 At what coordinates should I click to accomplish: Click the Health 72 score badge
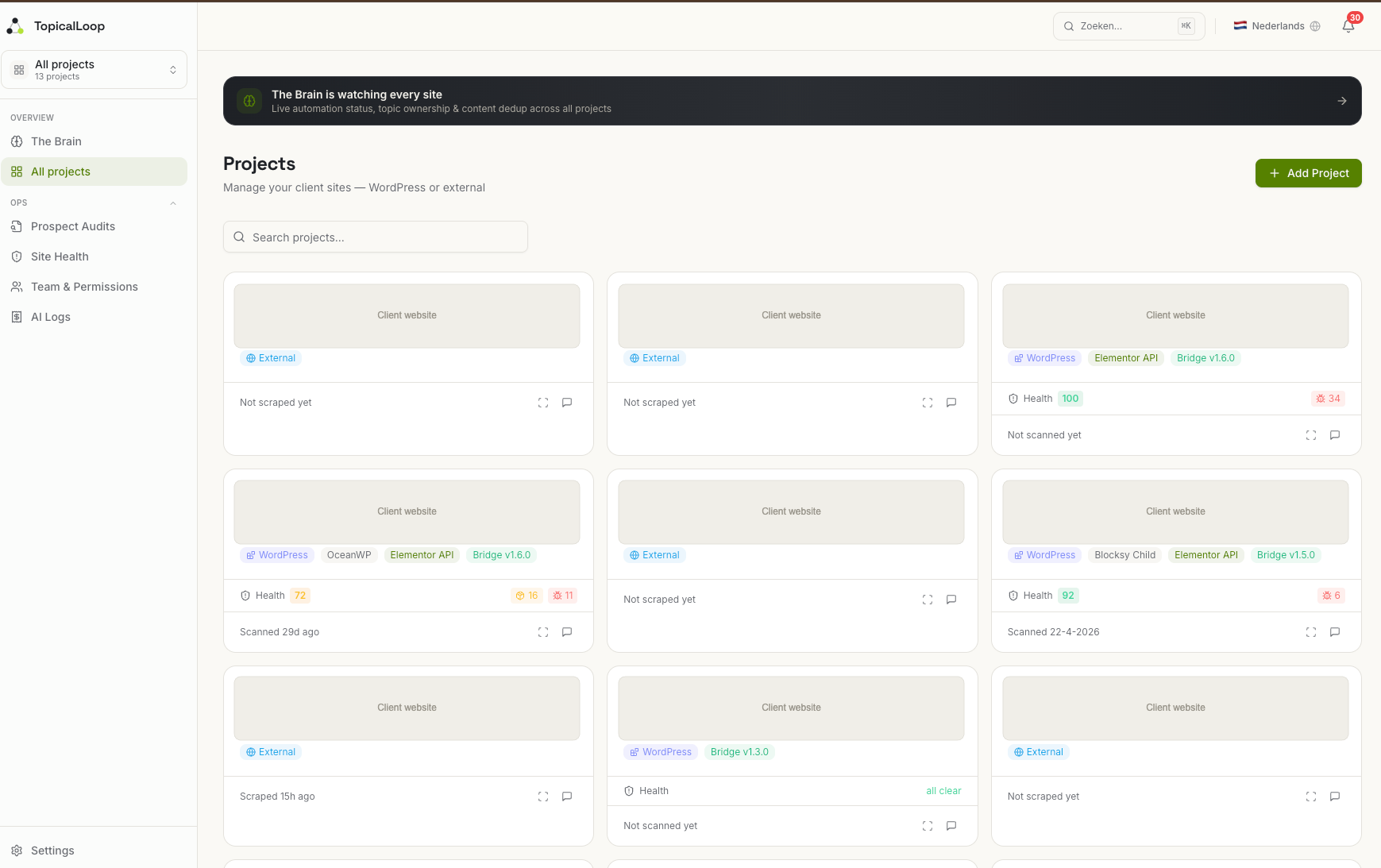point(299,596)
